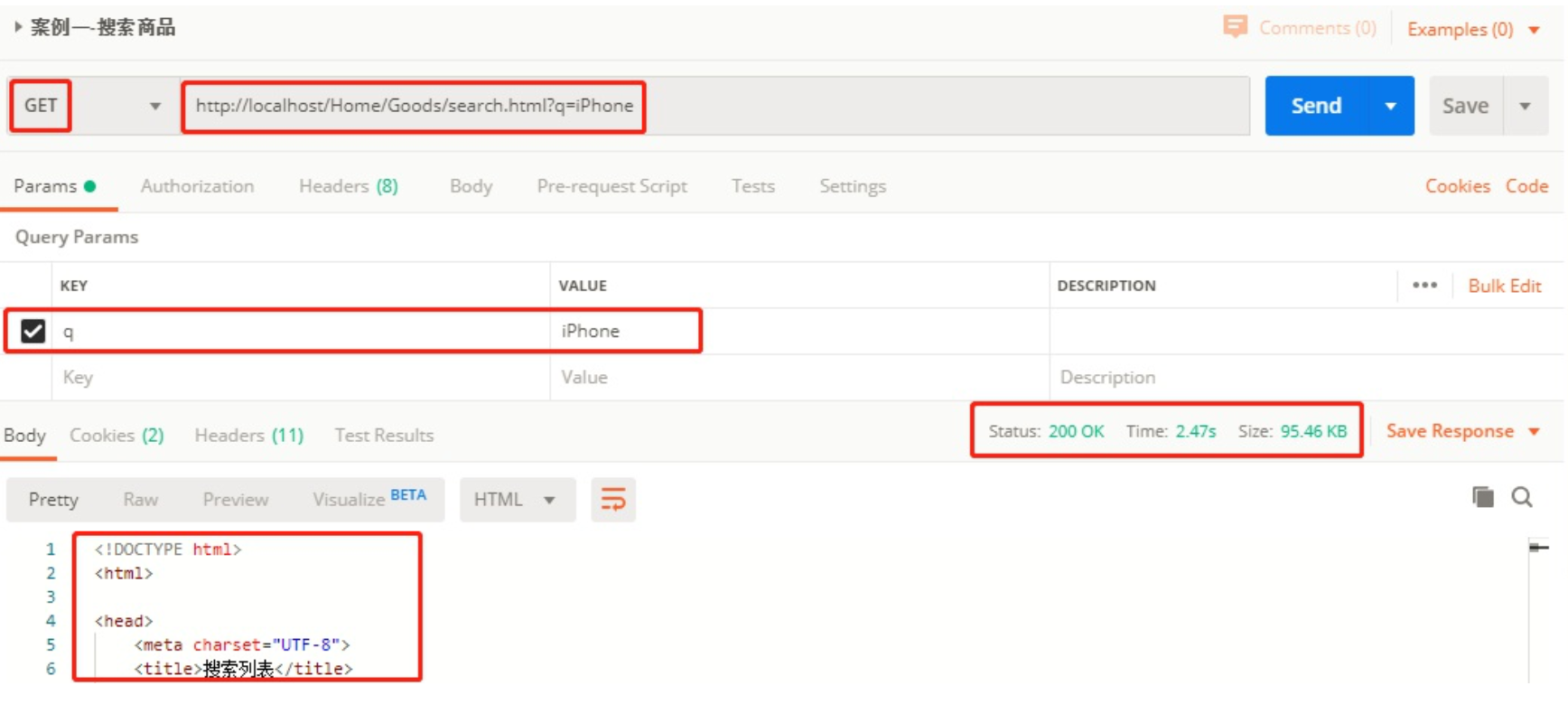This screenshot has width=1568, height=714.
Task: Copy response body with the copy icon
Action: point(1482,497)
